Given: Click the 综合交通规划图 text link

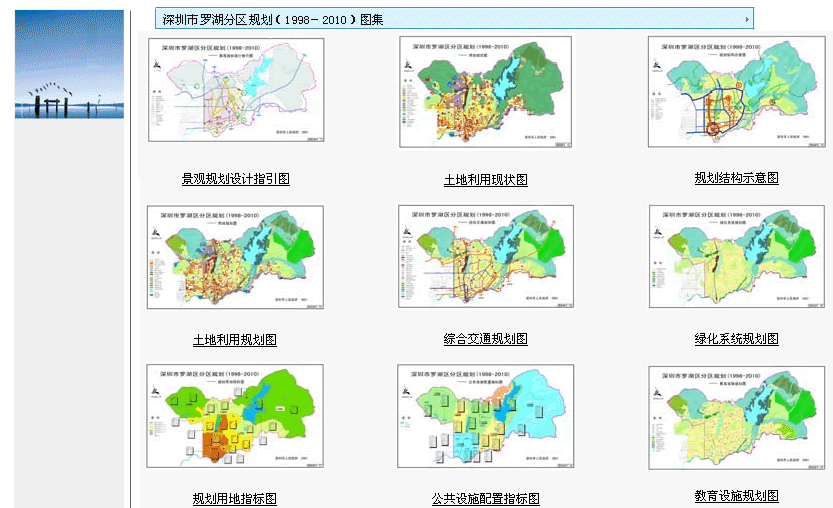Looking at the screenshot, I should point(486,339).
